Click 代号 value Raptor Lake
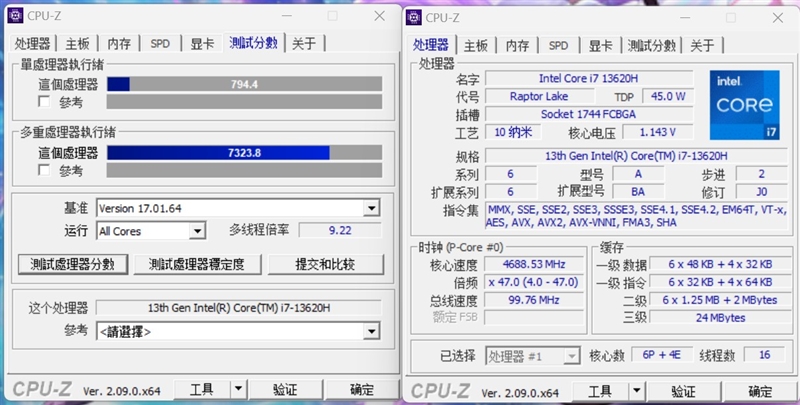This screenshot has height=405, width=800. (x=539, y=96)
